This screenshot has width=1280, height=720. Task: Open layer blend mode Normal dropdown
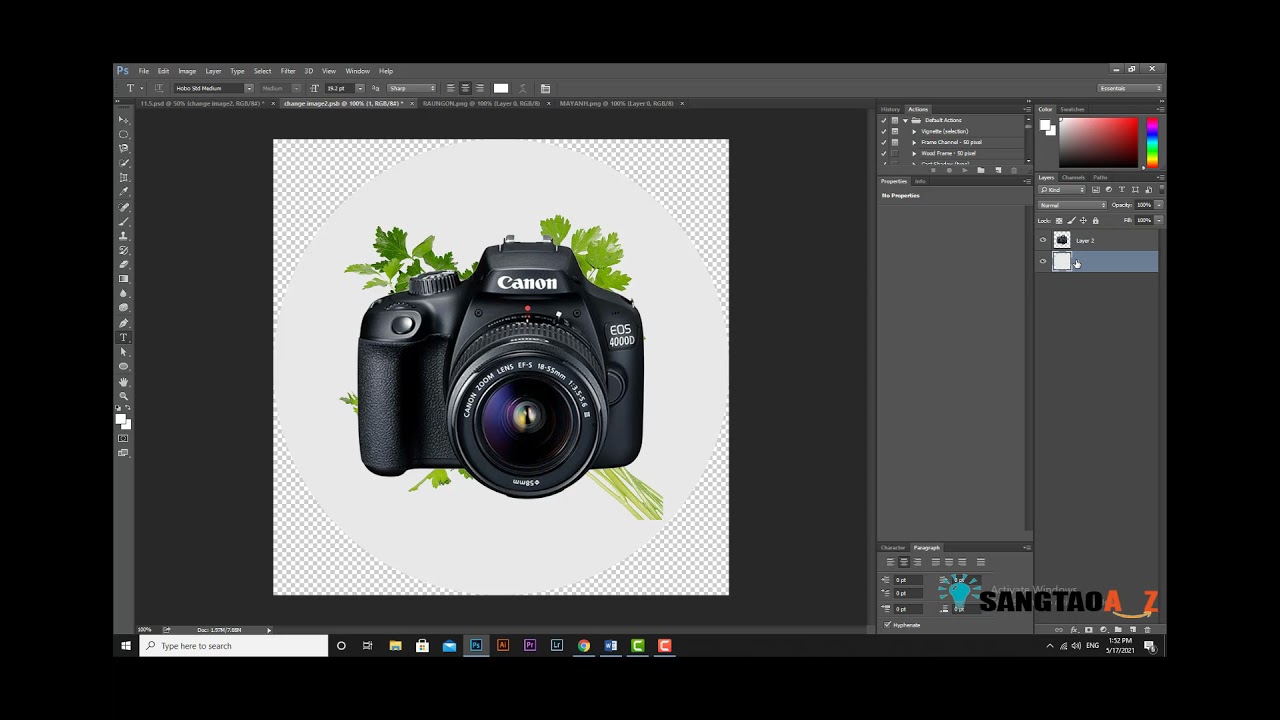1072,205
